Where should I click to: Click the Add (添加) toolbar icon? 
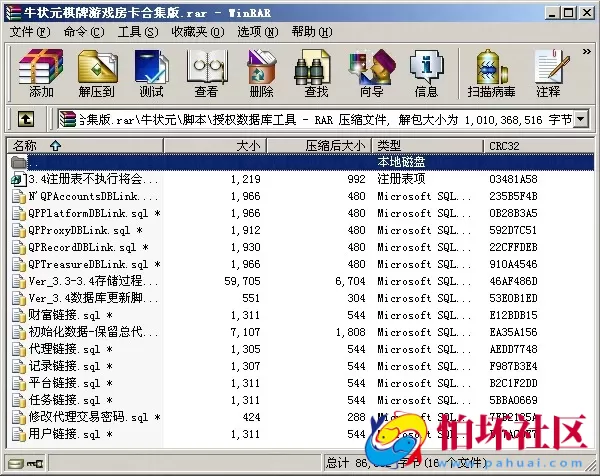[x=41, y=73]
